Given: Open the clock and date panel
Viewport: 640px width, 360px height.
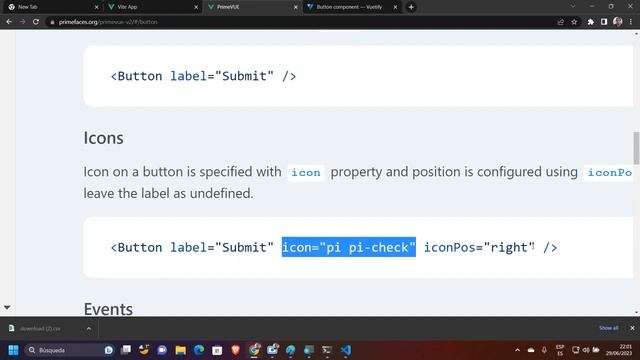Looking at the screenshot, I should point(619,350).
